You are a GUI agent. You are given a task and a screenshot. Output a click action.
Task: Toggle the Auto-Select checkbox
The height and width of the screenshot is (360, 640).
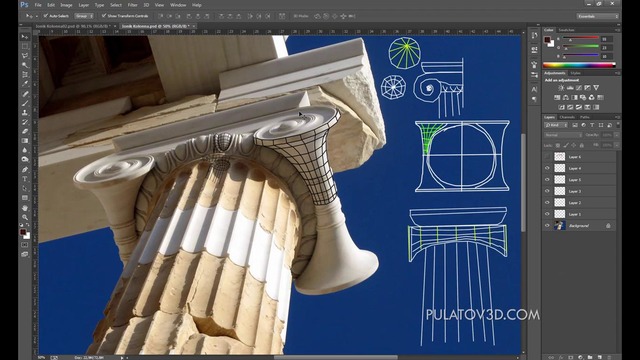coord(46,16)
